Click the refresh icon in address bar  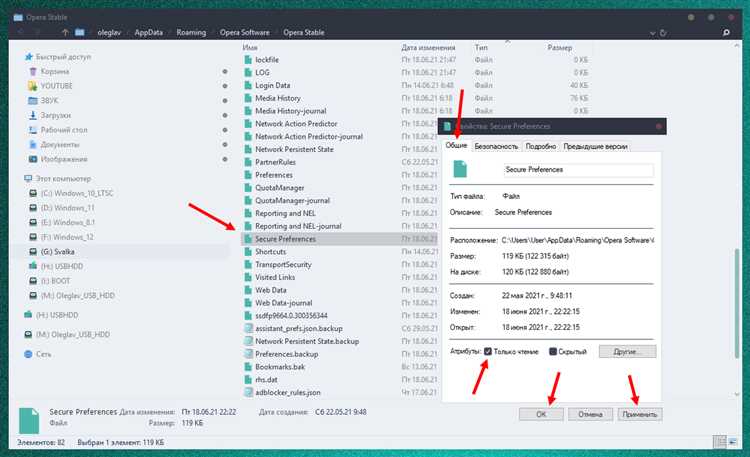click(x=663, y=33)
